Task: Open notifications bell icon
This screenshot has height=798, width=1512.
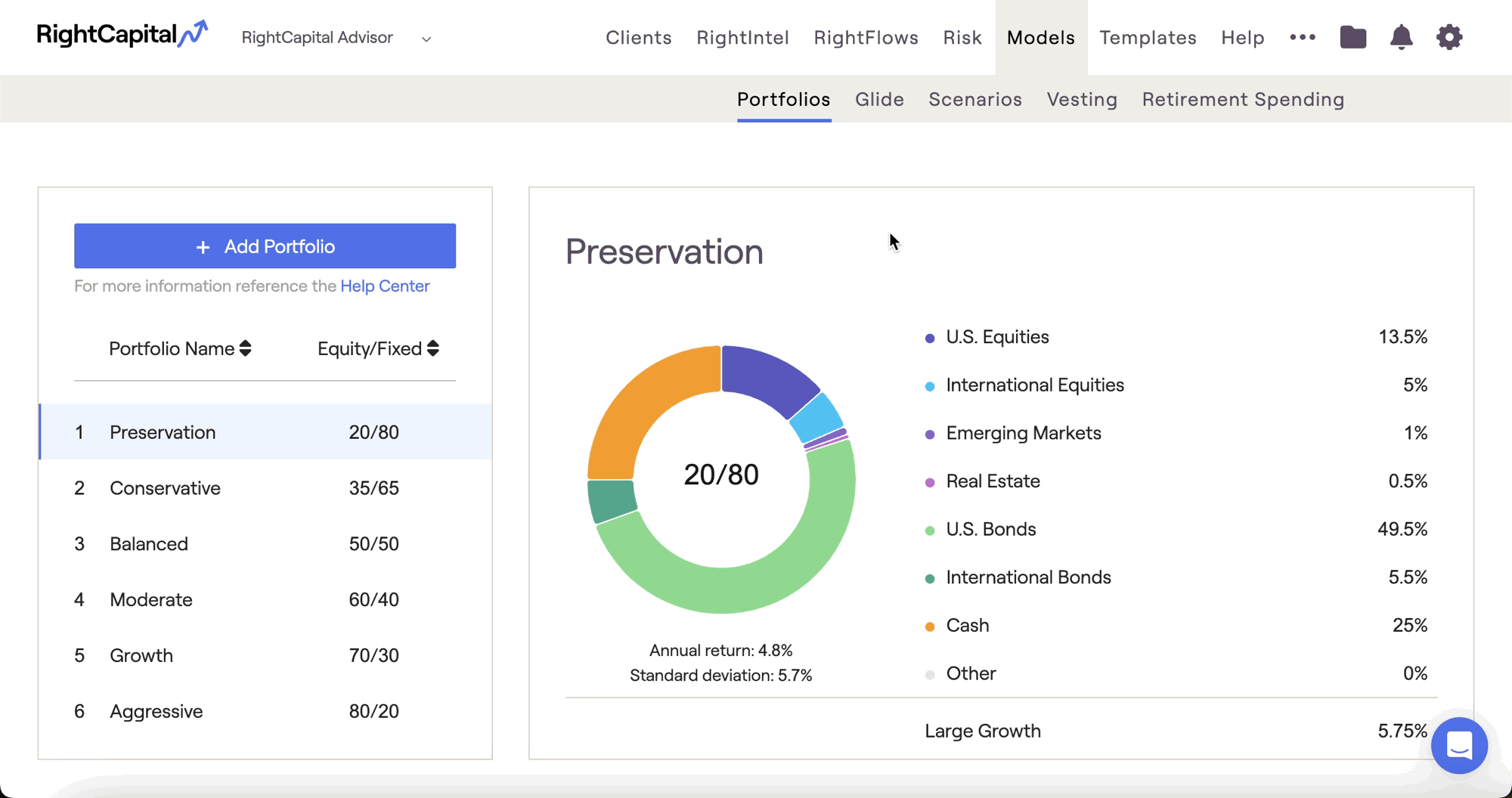Action: [x=1401, y=37]
